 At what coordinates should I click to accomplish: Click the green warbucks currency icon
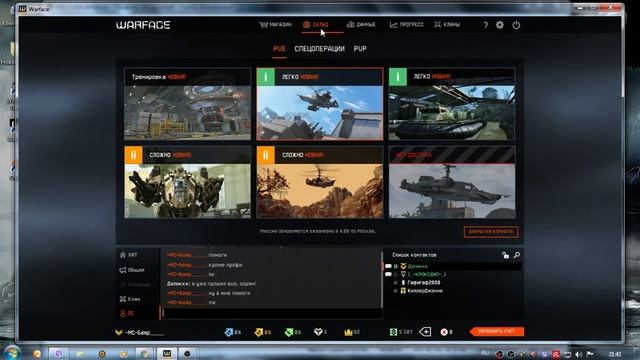click(x=393, y=332)
